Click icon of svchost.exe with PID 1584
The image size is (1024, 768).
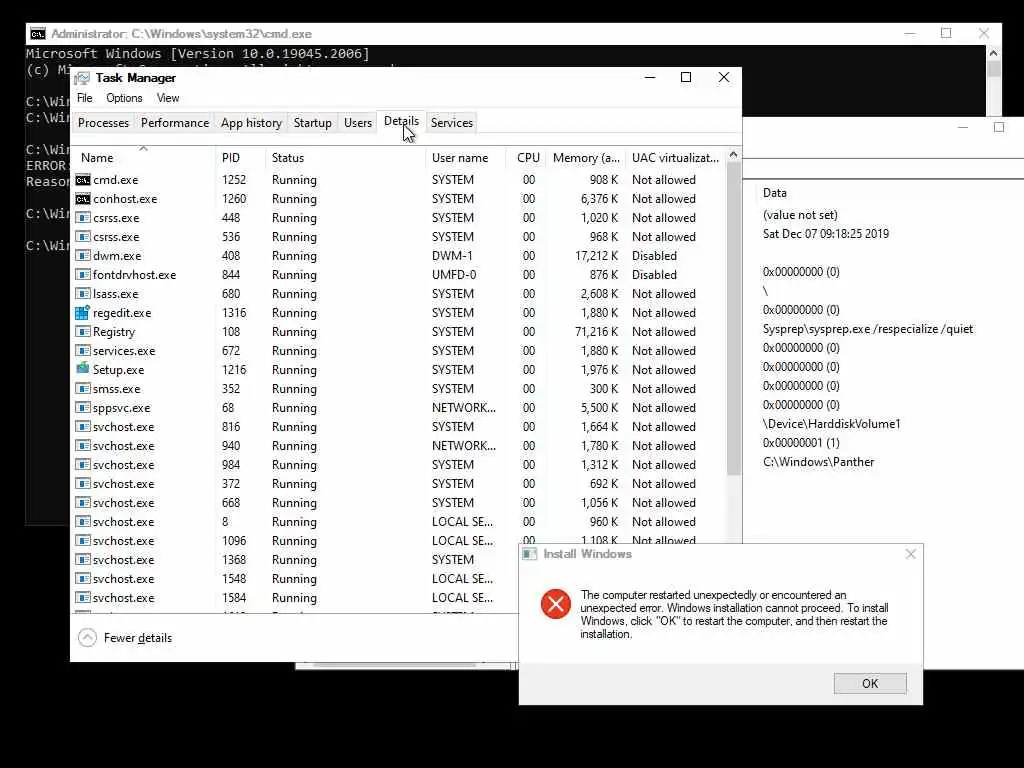pyautogui.click(x=83, y=598)
